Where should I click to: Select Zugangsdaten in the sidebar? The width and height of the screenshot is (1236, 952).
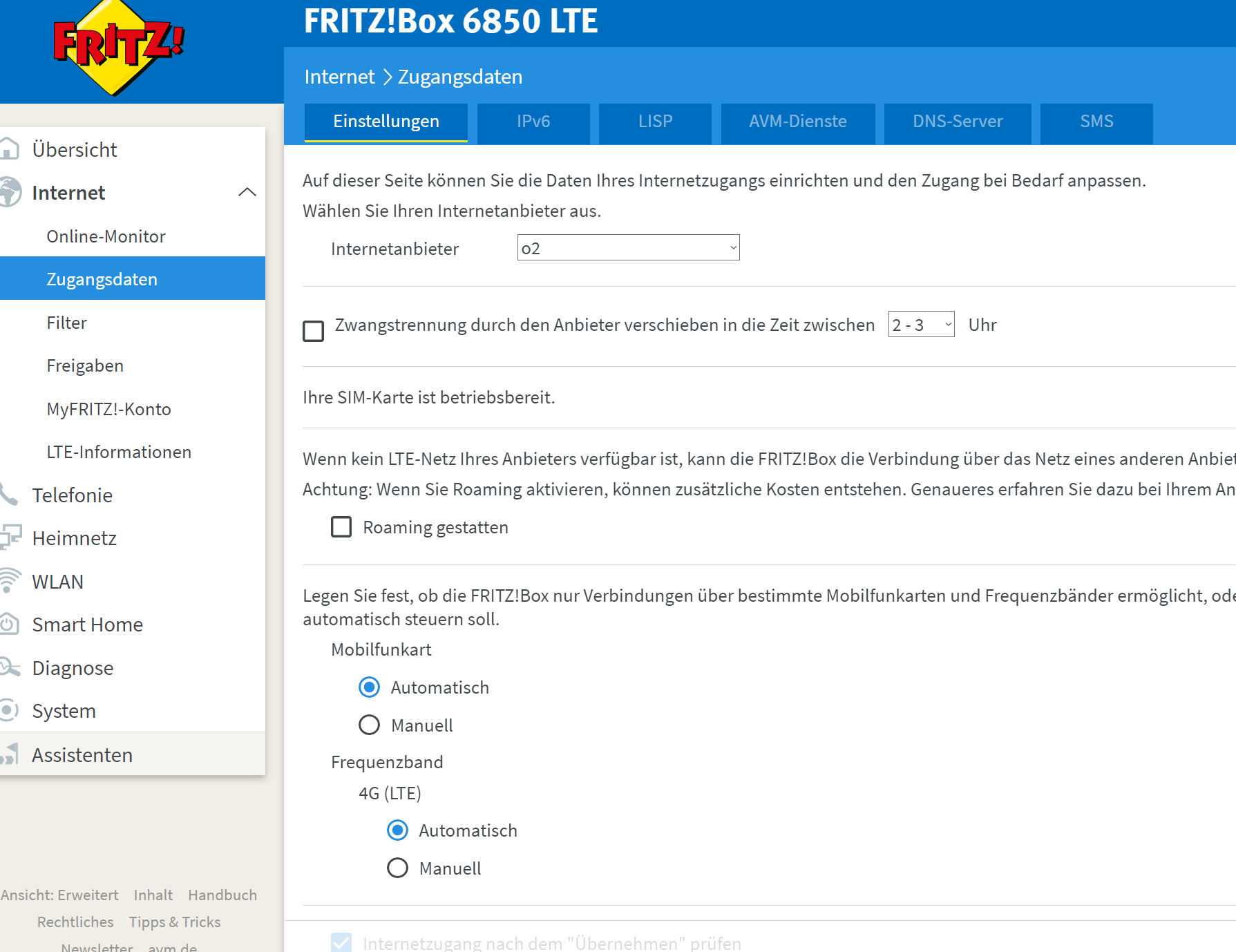(x=133, y=278)
